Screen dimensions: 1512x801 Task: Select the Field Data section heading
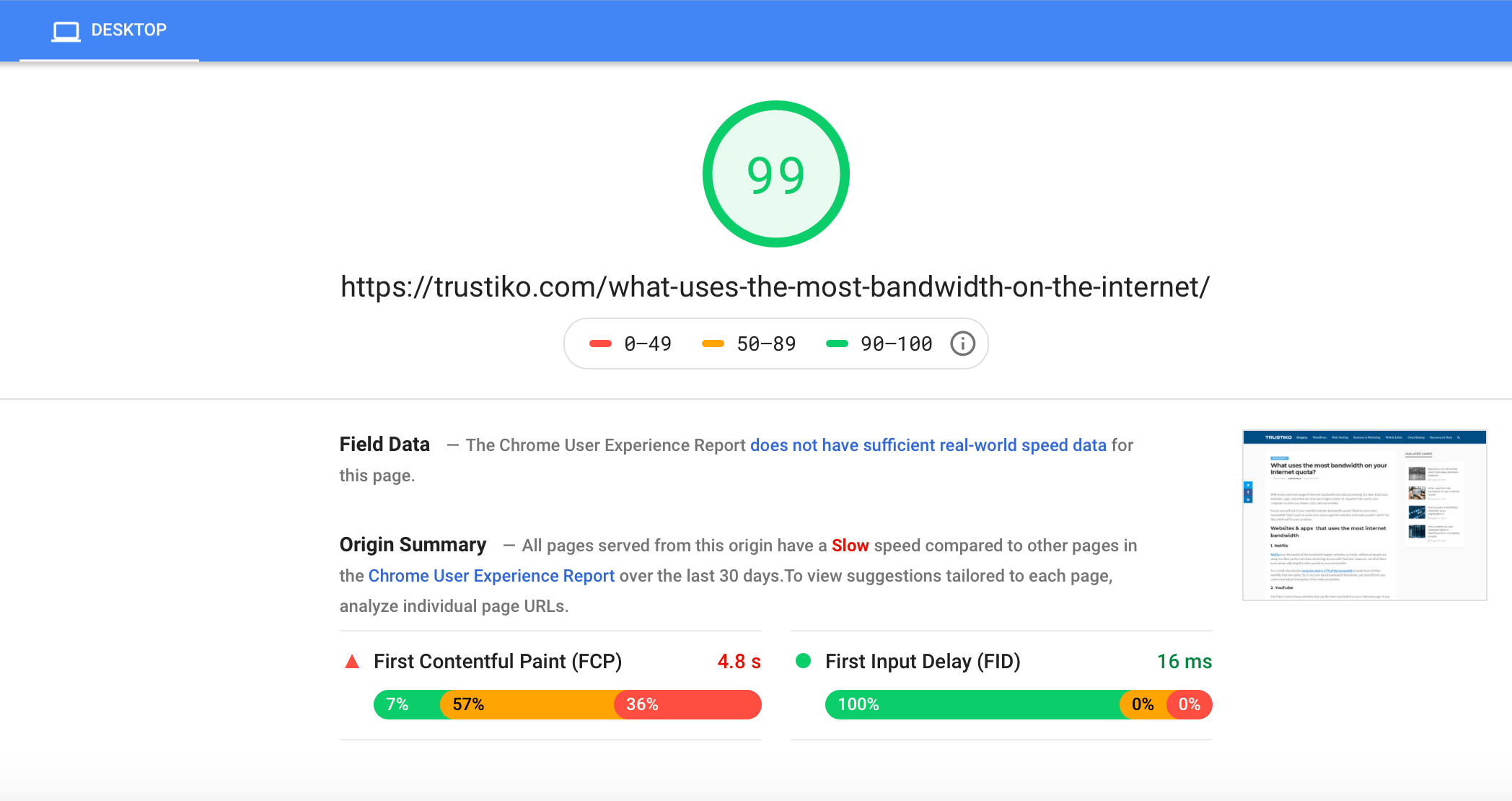(x=384, y=444)
